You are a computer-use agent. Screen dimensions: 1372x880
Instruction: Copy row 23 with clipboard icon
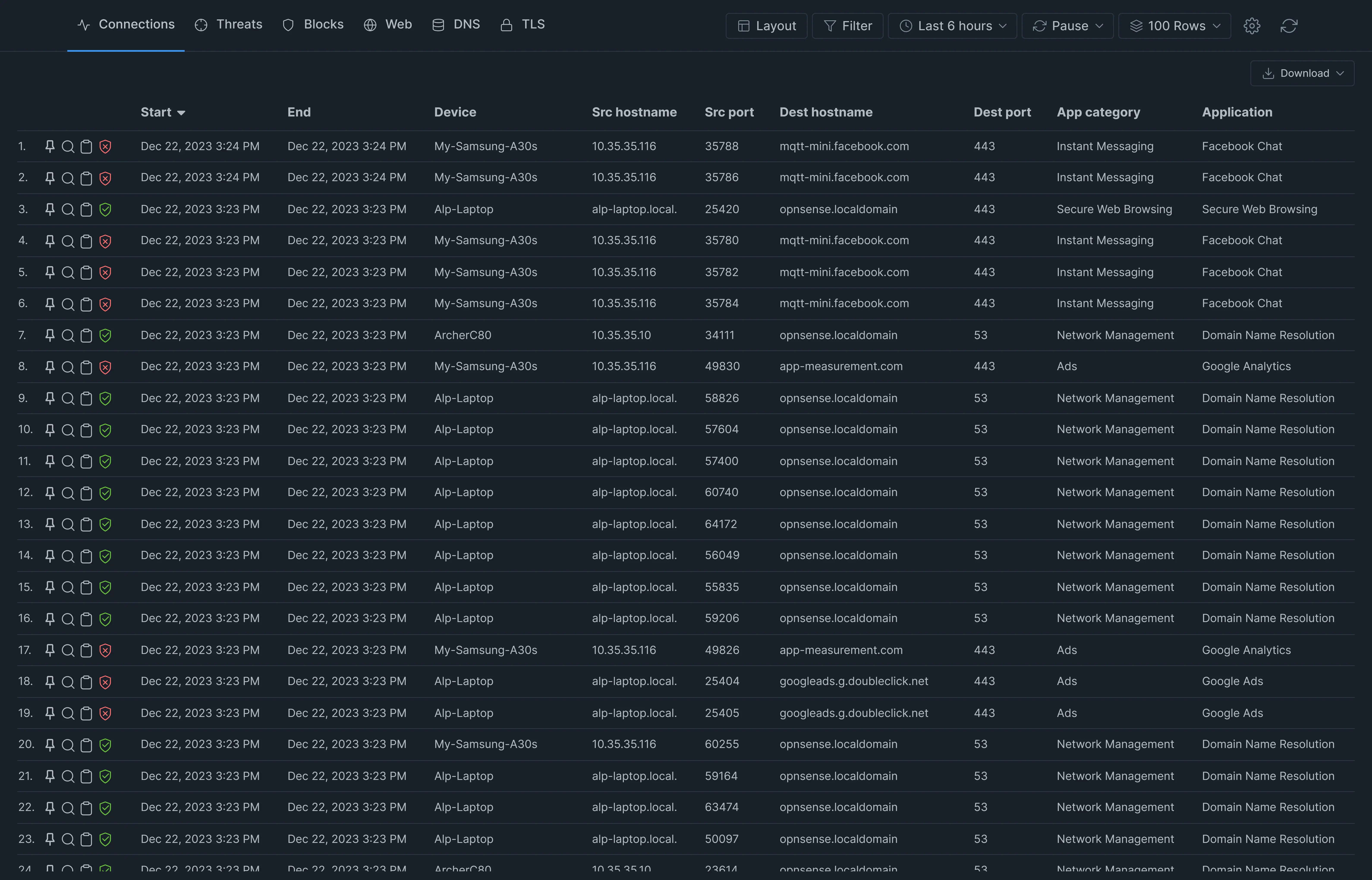86,839
